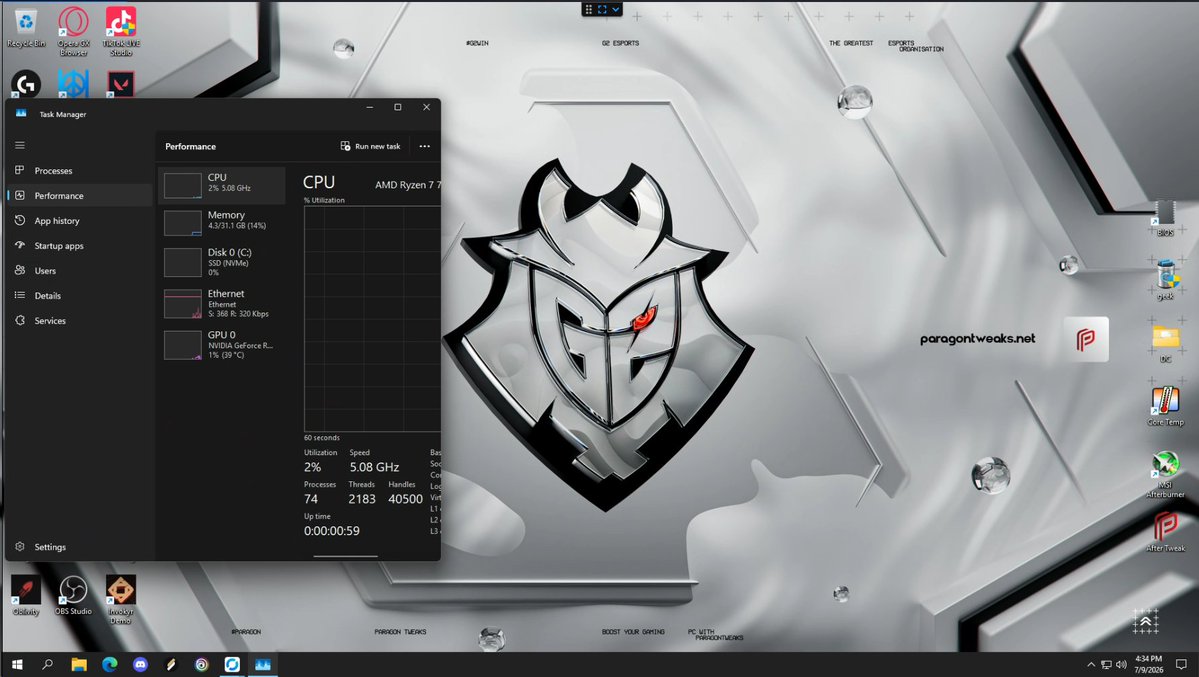The image size is (1199, 677).
Task: Select the Memory performance item
Action: click(222, 222)
